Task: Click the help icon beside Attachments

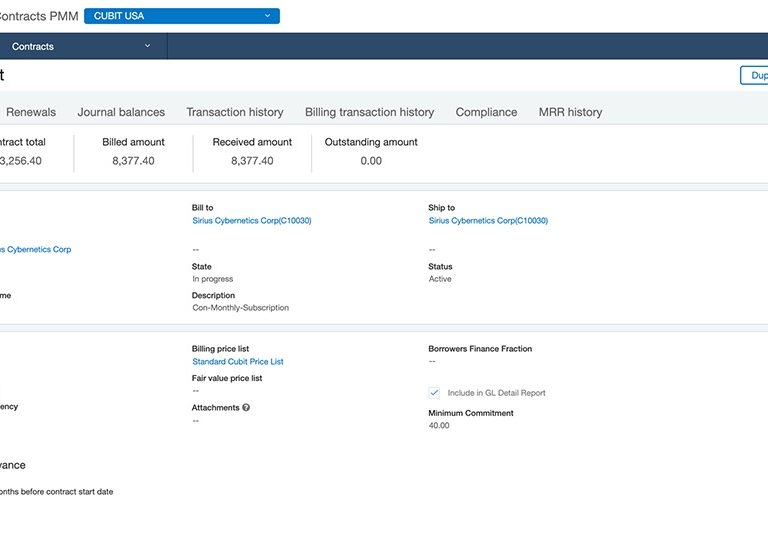Action: (246, 407)
